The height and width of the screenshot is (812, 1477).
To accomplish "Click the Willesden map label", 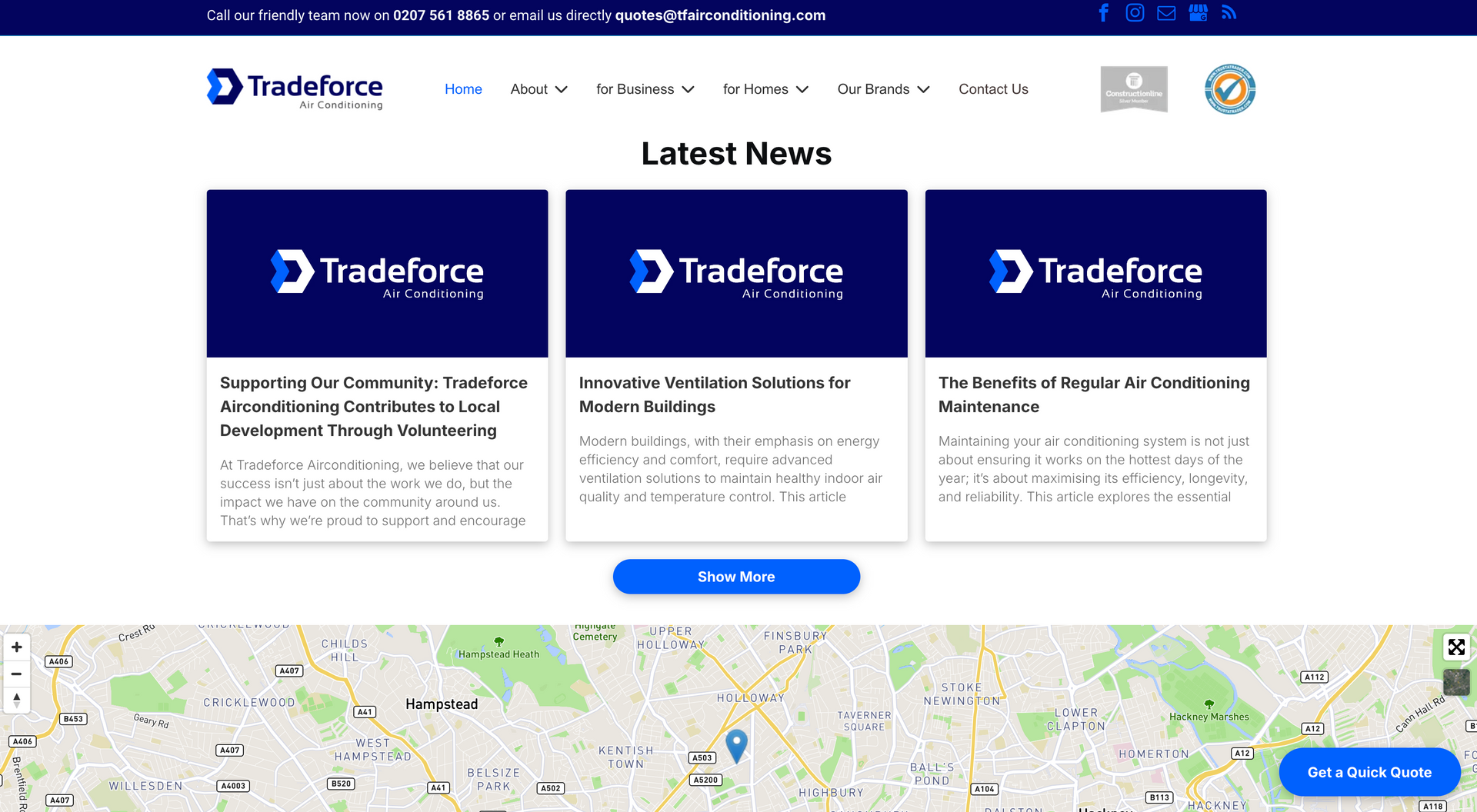I will click(x=145, y=786).
